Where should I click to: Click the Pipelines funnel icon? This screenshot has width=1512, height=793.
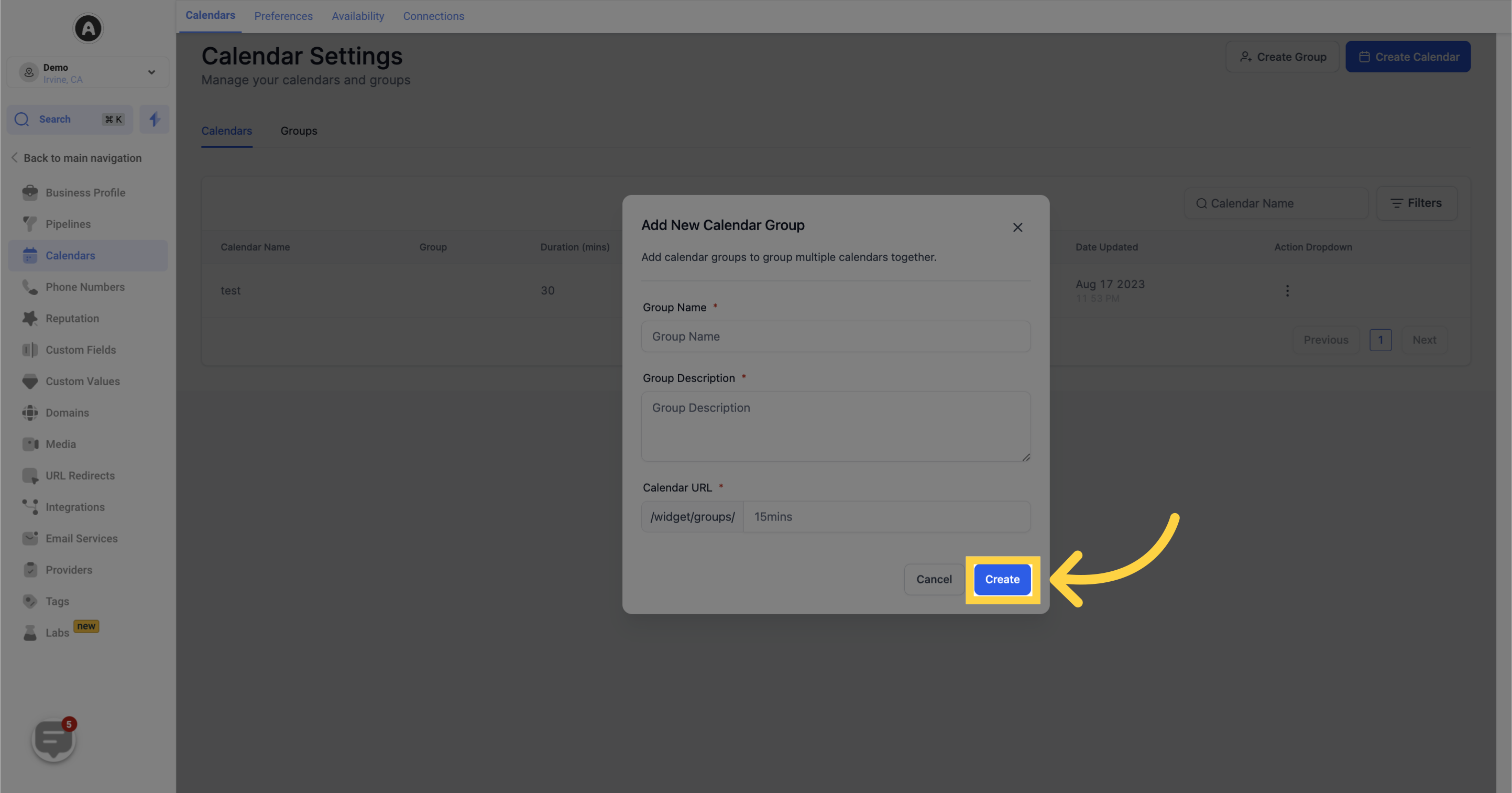point(30,224)
